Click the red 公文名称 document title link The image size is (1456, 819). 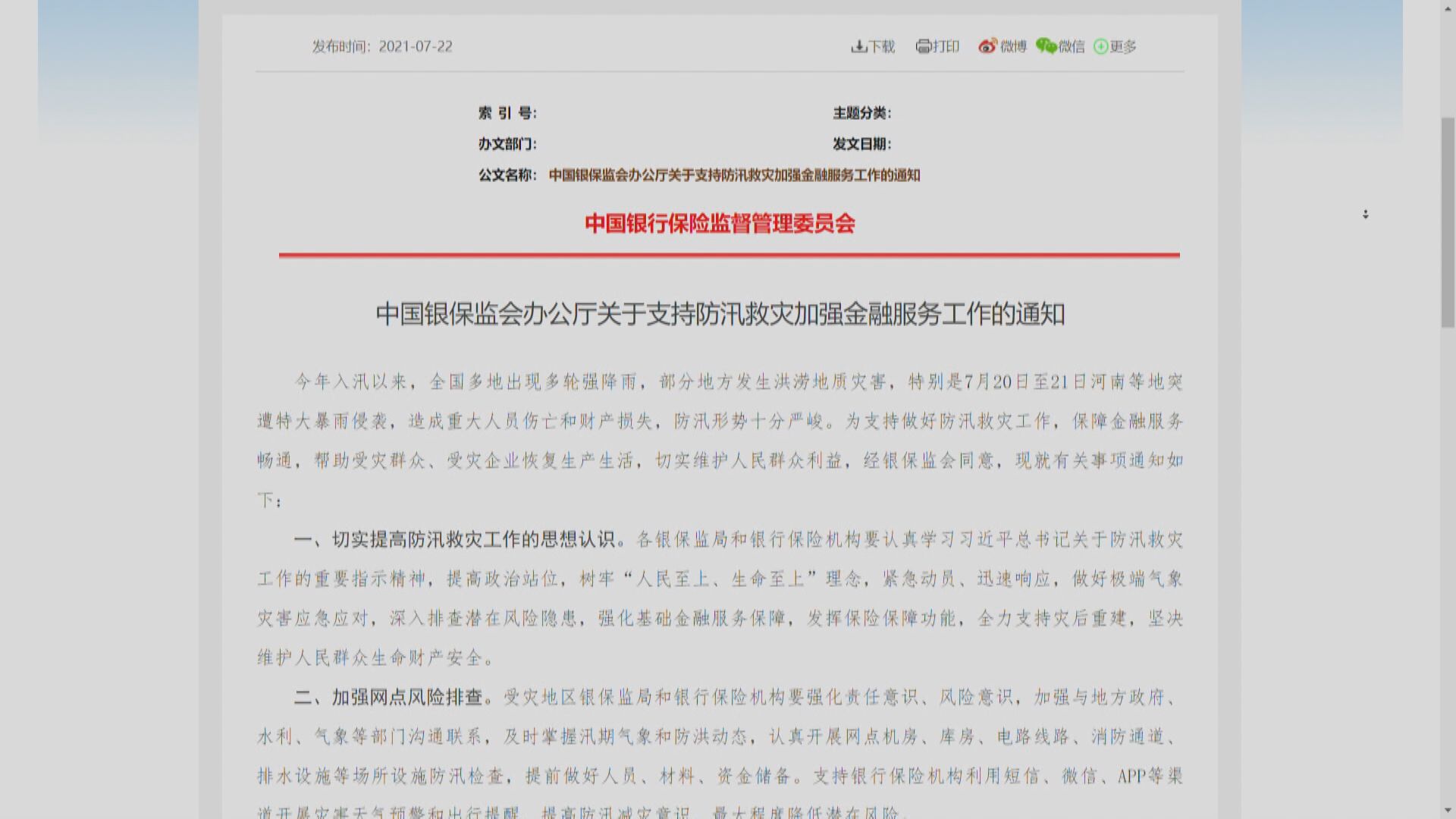point(734,175)
